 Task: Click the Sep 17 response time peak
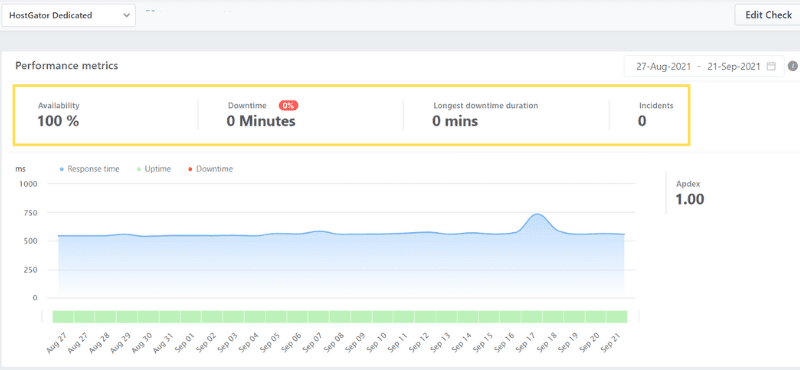click(537, 214)
